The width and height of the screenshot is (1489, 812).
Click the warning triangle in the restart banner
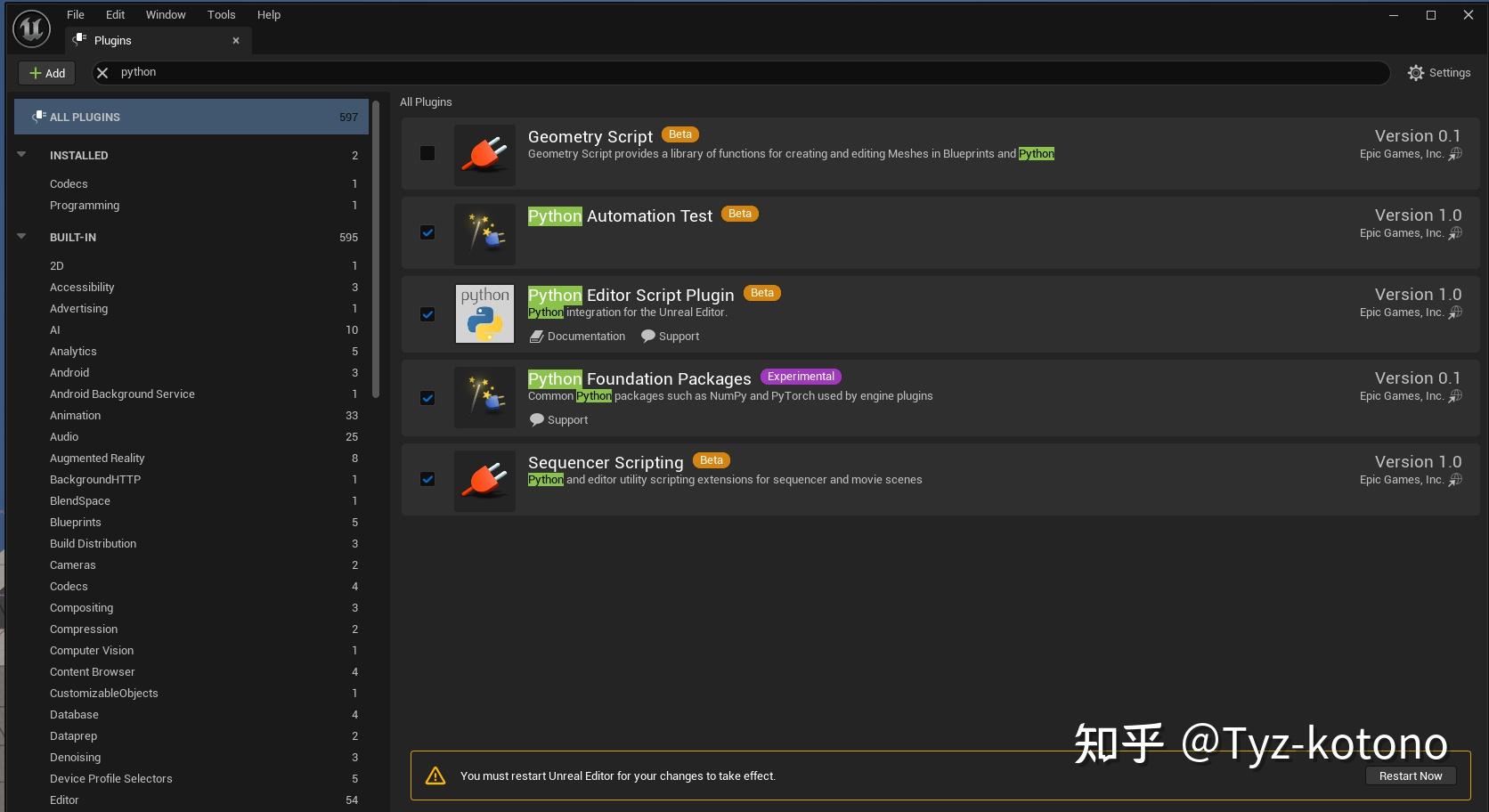[435, 775]
